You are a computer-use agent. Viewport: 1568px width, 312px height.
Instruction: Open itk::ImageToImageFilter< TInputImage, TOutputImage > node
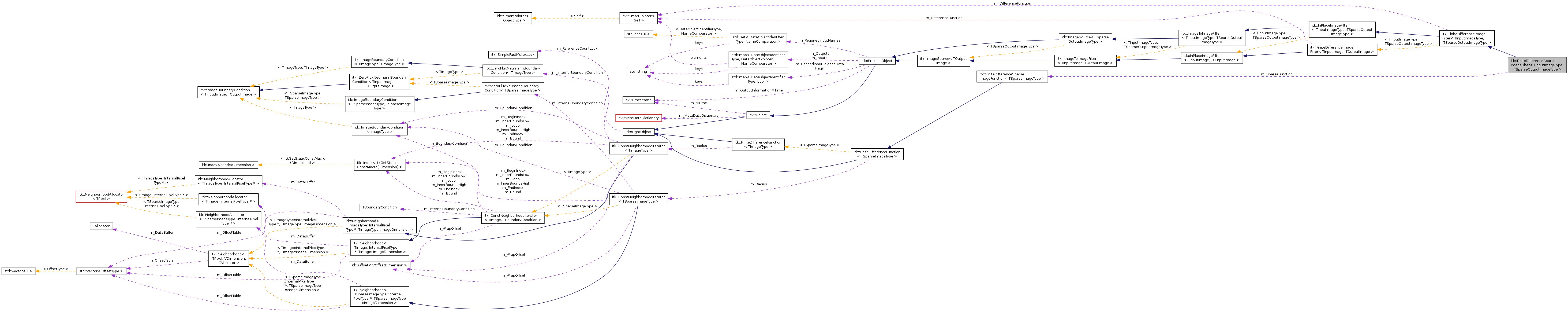click(1085, 61)
